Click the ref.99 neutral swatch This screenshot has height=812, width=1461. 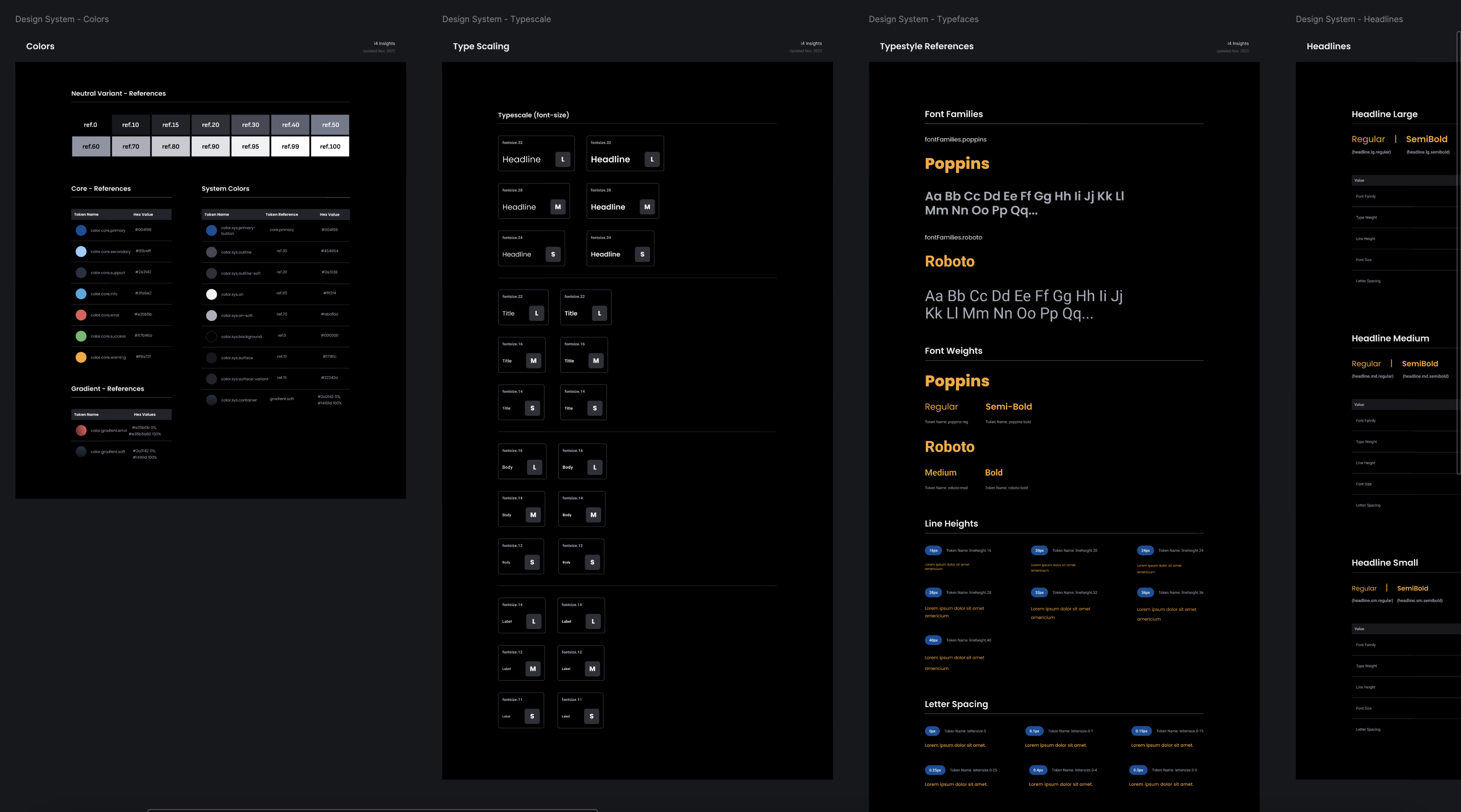290,146
